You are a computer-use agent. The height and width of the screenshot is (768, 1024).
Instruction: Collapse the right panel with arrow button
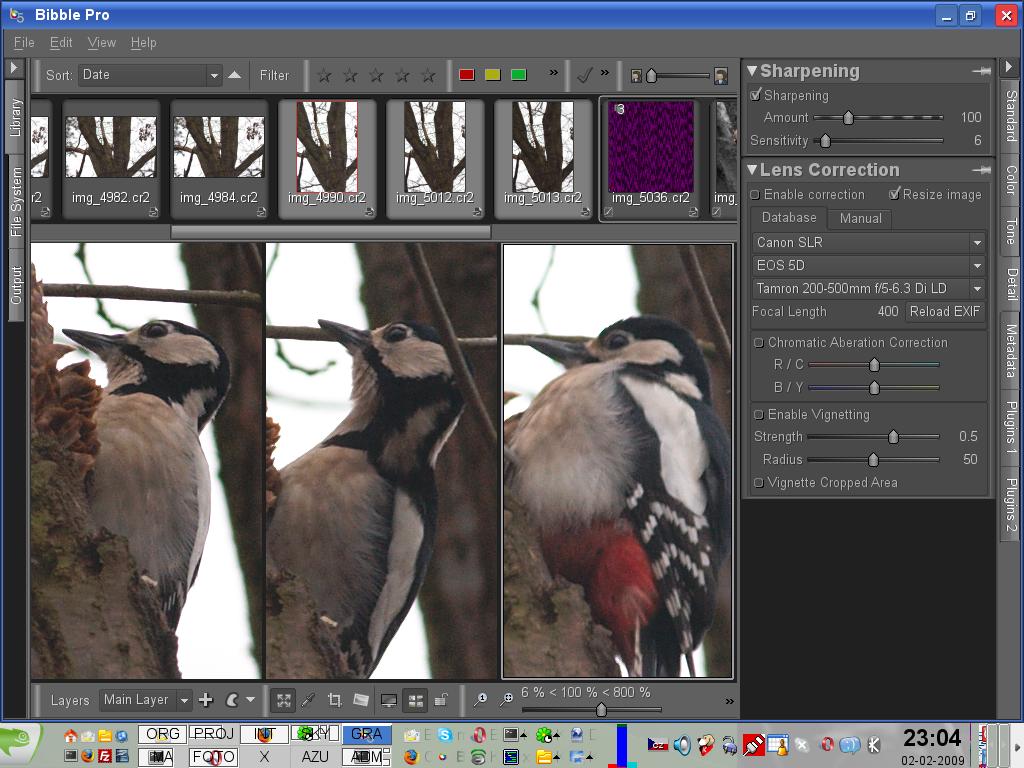pos(1009,67)
